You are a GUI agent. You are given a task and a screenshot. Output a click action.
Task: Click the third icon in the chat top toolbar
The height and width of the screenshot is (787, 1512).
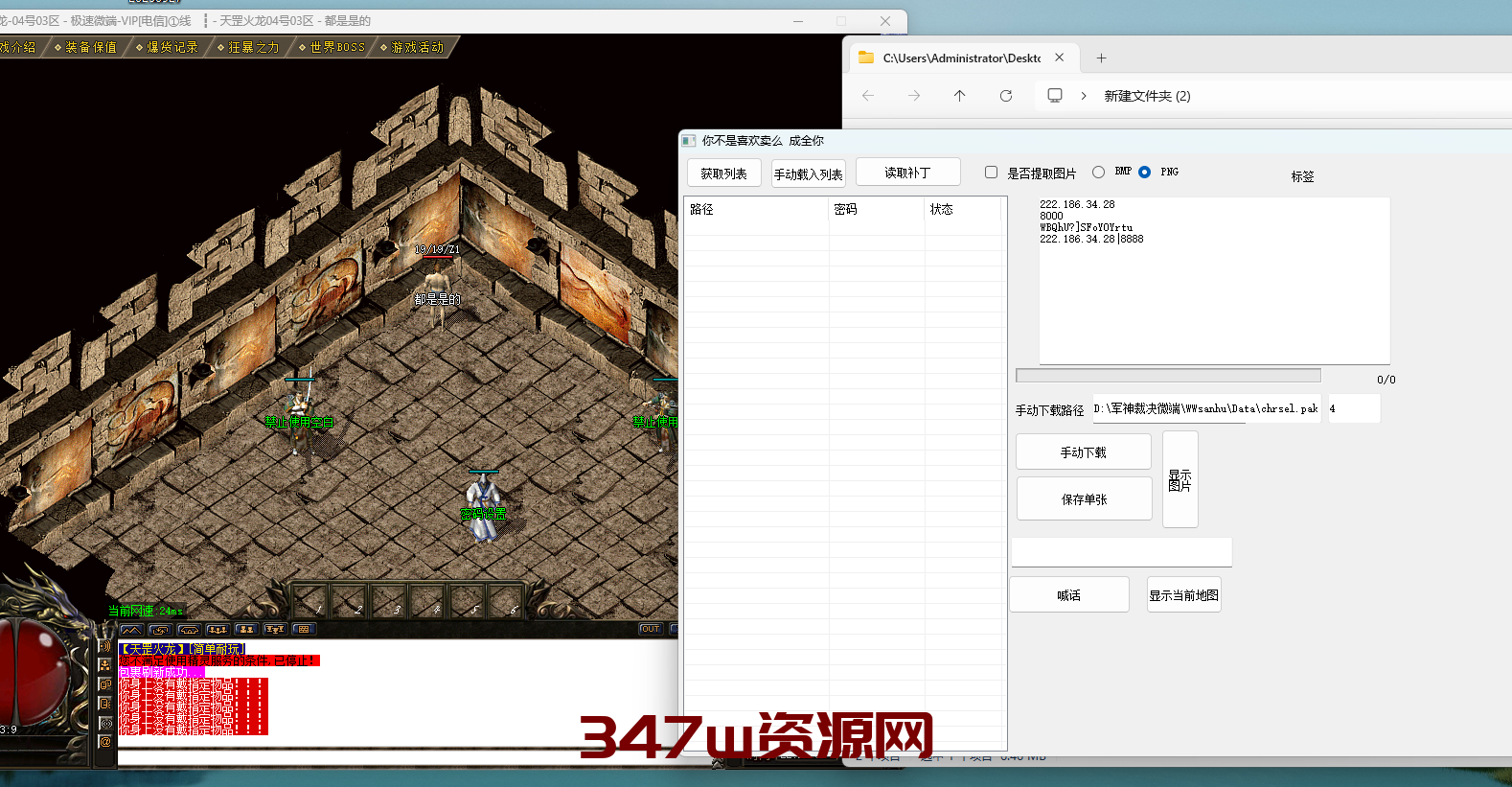(x=189, y=630)
